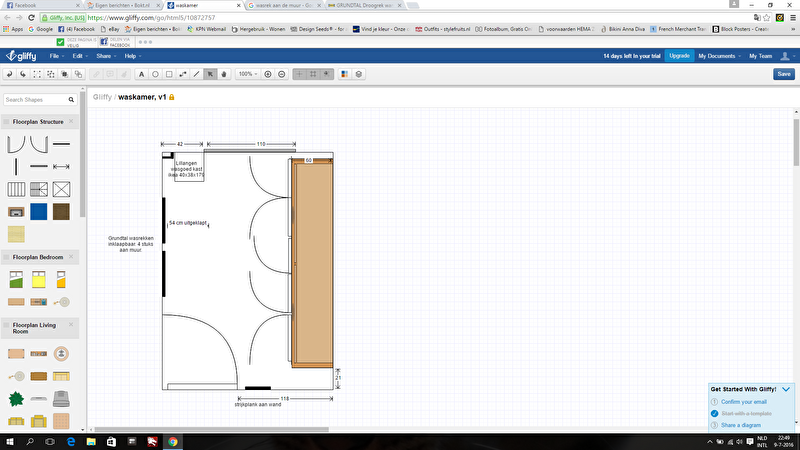This screenshot has height=450, width=800.
Task: Select the orange closet shape on canvas
Action: tap(312, 263)
